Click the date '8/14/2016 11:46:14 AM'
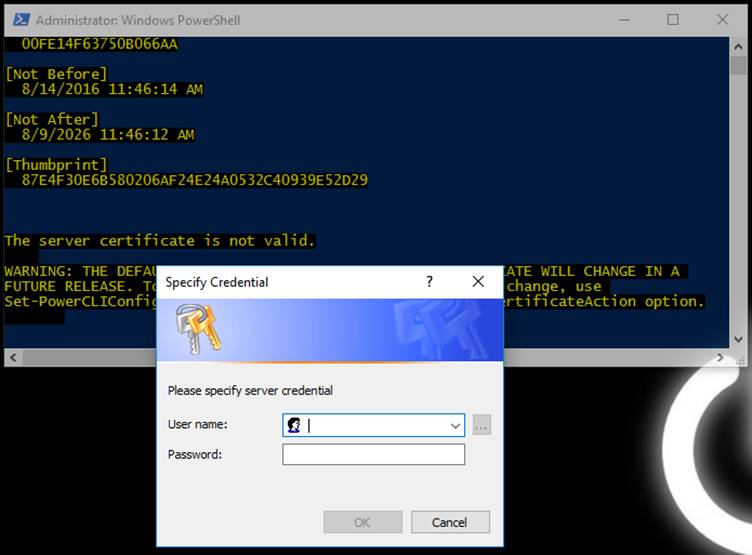The image size is (752, 555). tap(112, 89)
